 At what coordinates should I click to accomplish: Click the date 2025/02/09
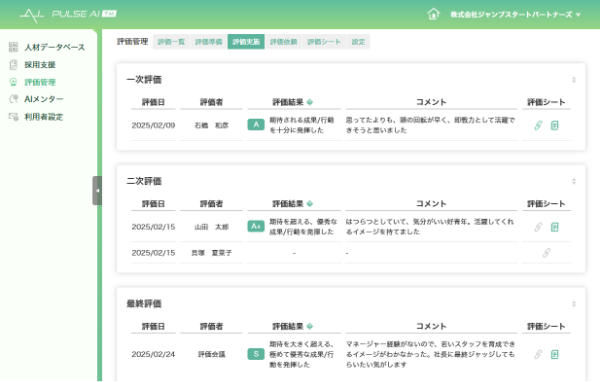[153, 125]
